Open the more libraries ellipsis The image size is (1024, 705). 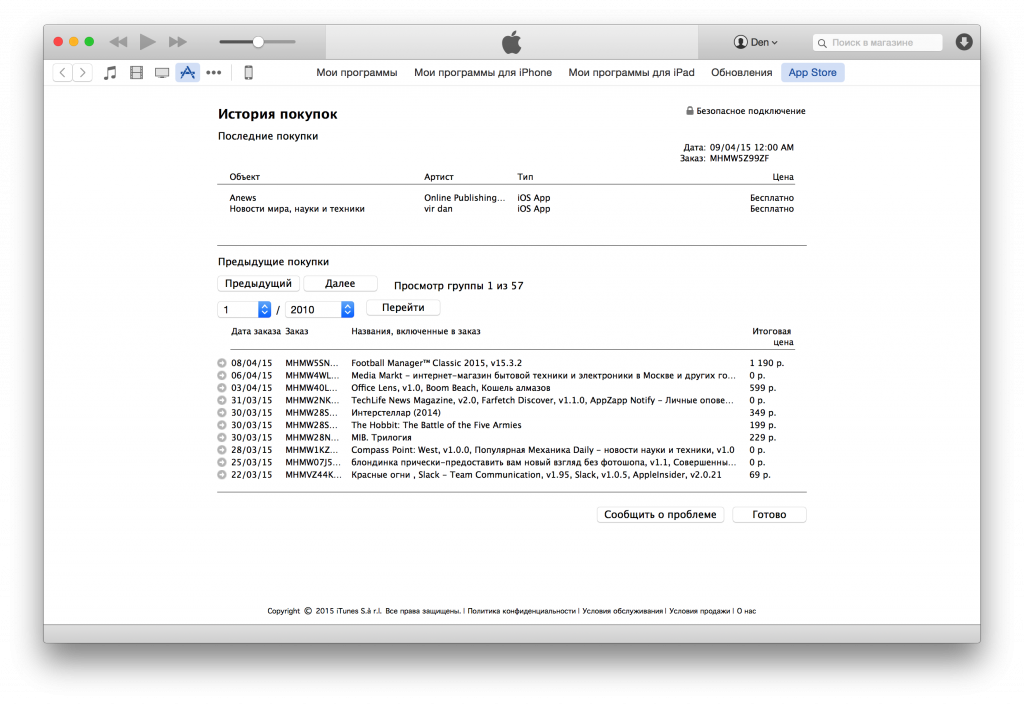[x=214, y=72]
